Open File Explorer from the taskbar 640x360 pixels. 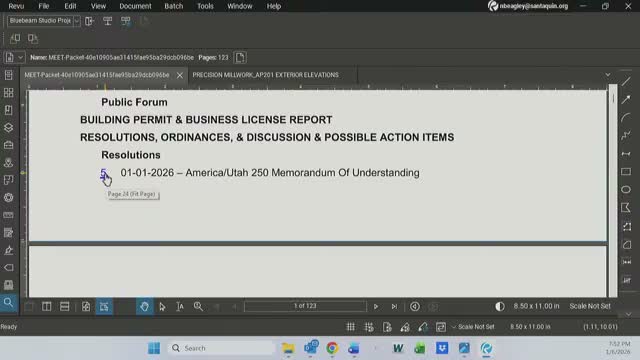288,348
